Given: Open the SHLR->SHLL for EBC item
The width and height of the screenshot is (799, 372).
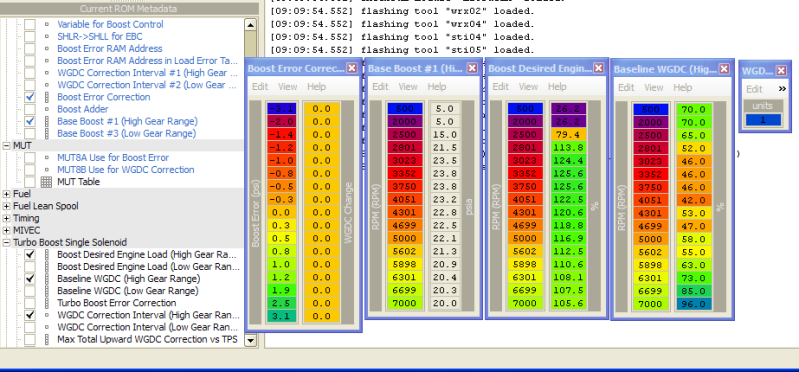Looking at the screenshot, I should tap(100, 37).
